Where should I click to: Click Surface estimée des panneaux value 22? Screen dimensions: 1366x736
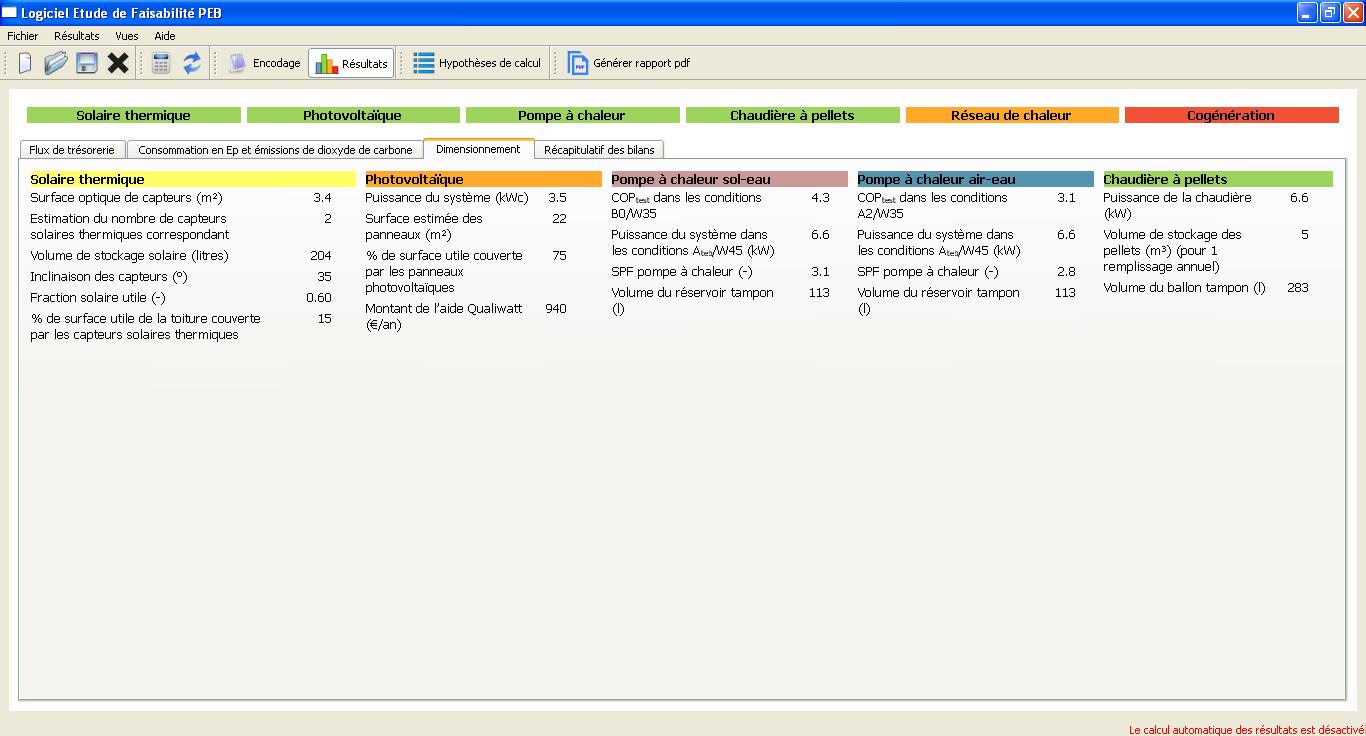559,219
